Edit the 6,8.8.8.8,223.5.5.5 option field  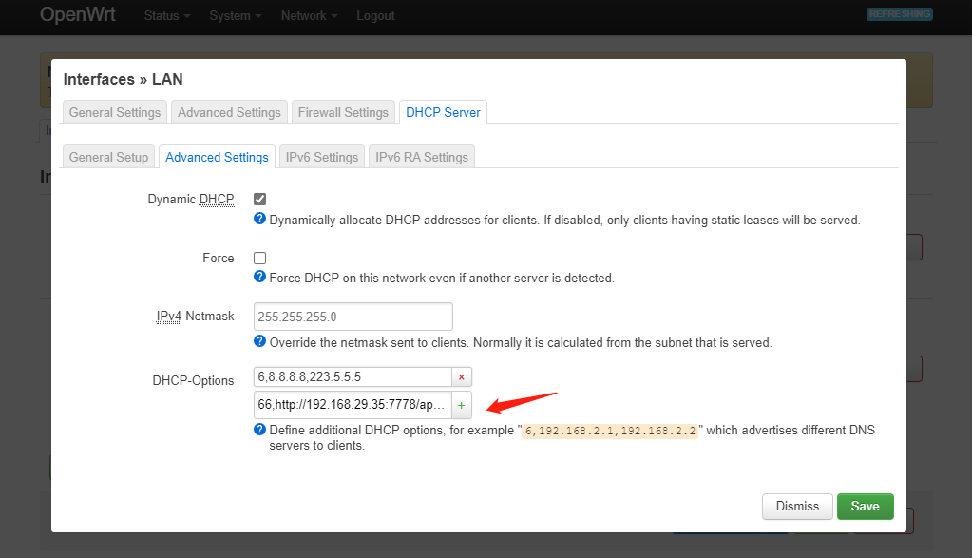point(352,377)
